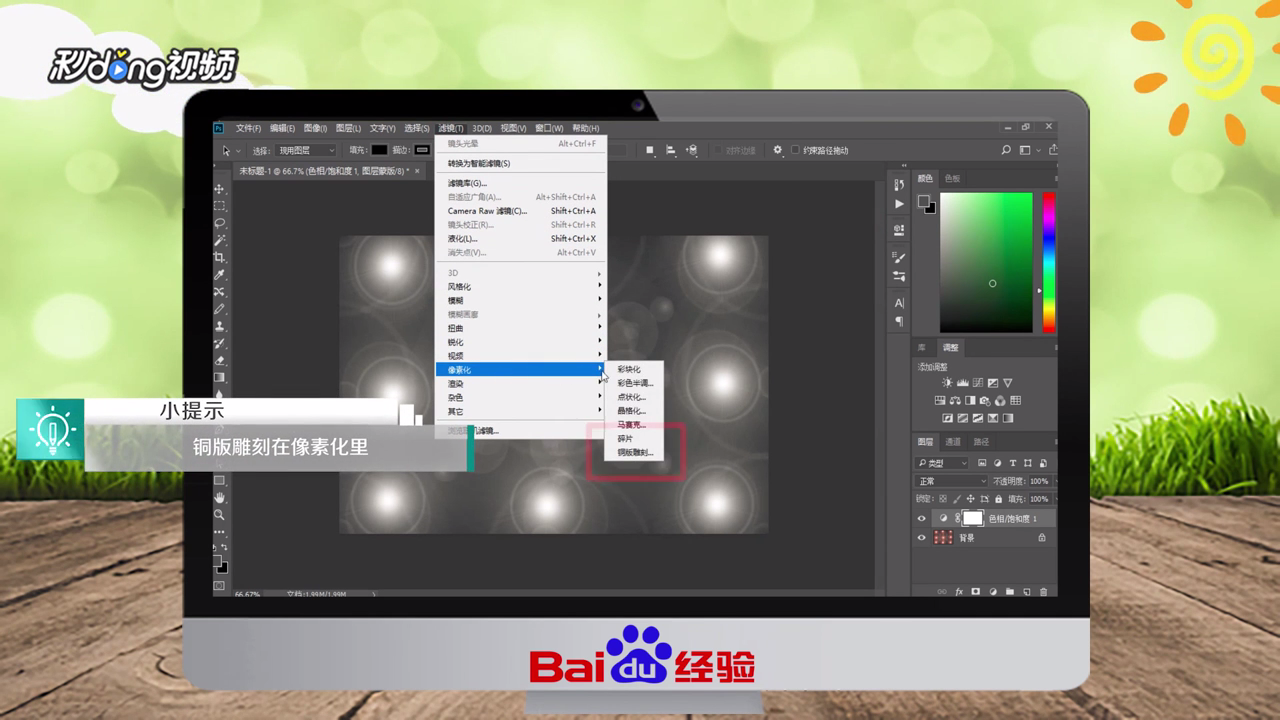Select the Hand tool

[220, 497]
